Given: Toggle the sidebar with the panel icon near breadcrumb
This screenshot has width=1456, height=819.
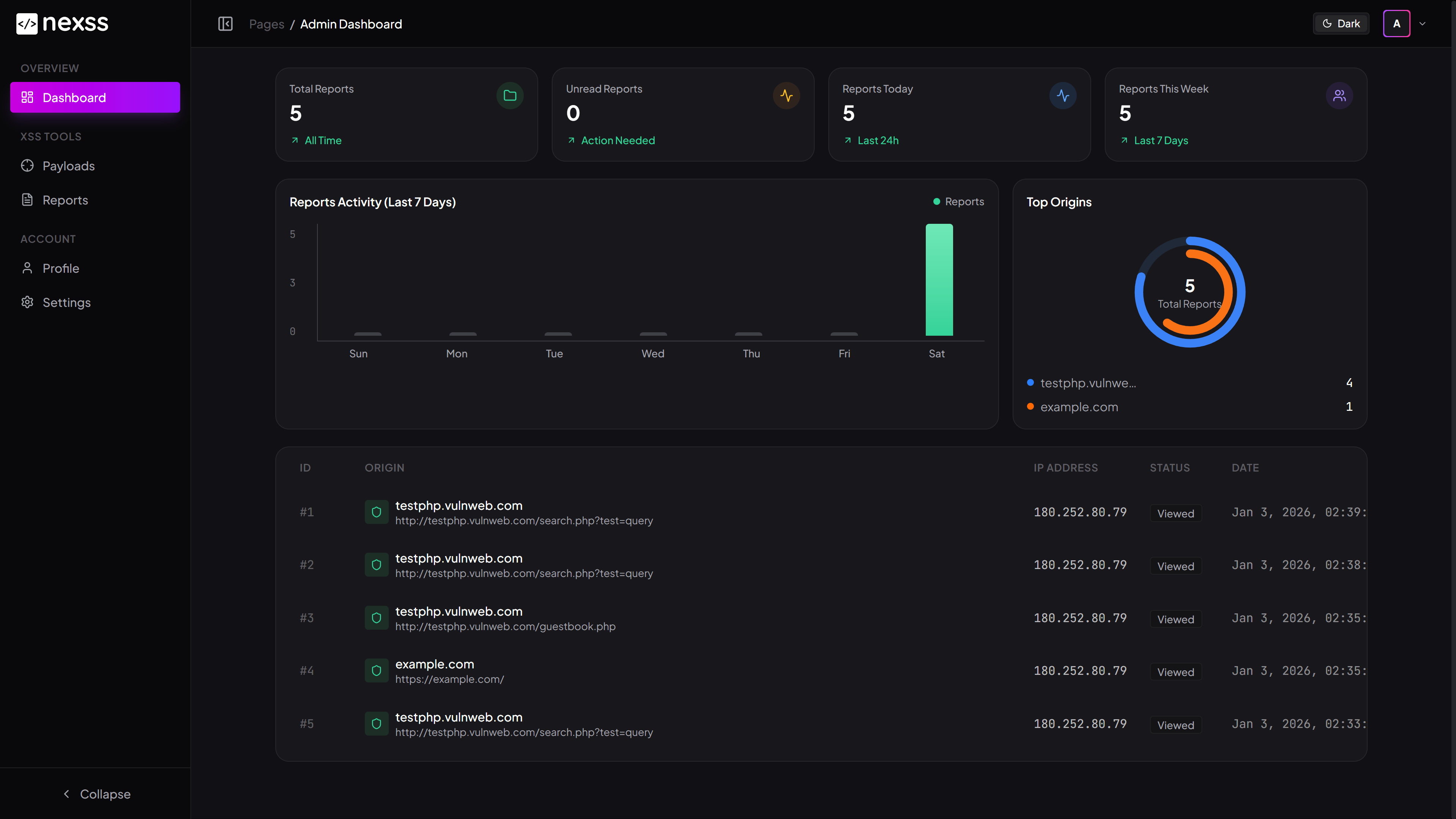Looking at the screenshot, I should (x=225, y=23).
